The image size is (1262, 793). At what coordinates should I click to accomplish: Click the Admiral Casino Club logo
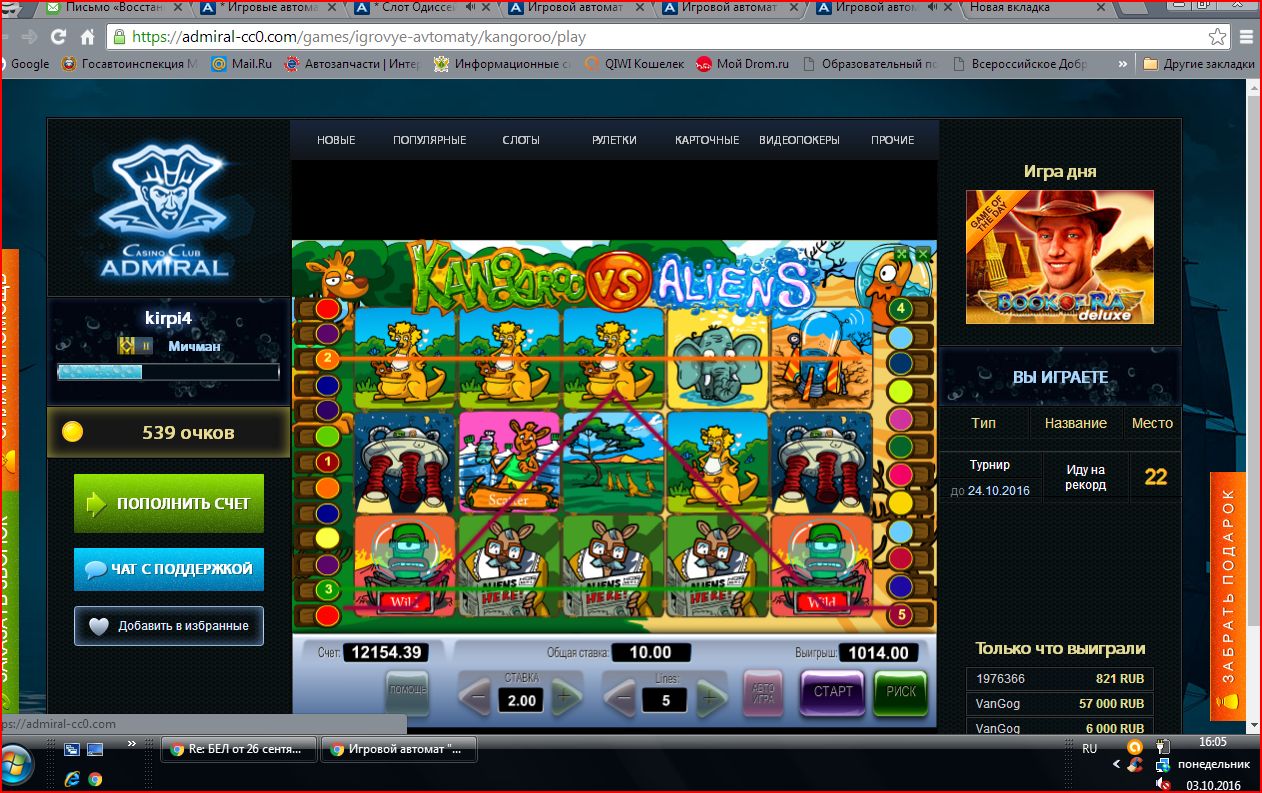coord(164,209)
